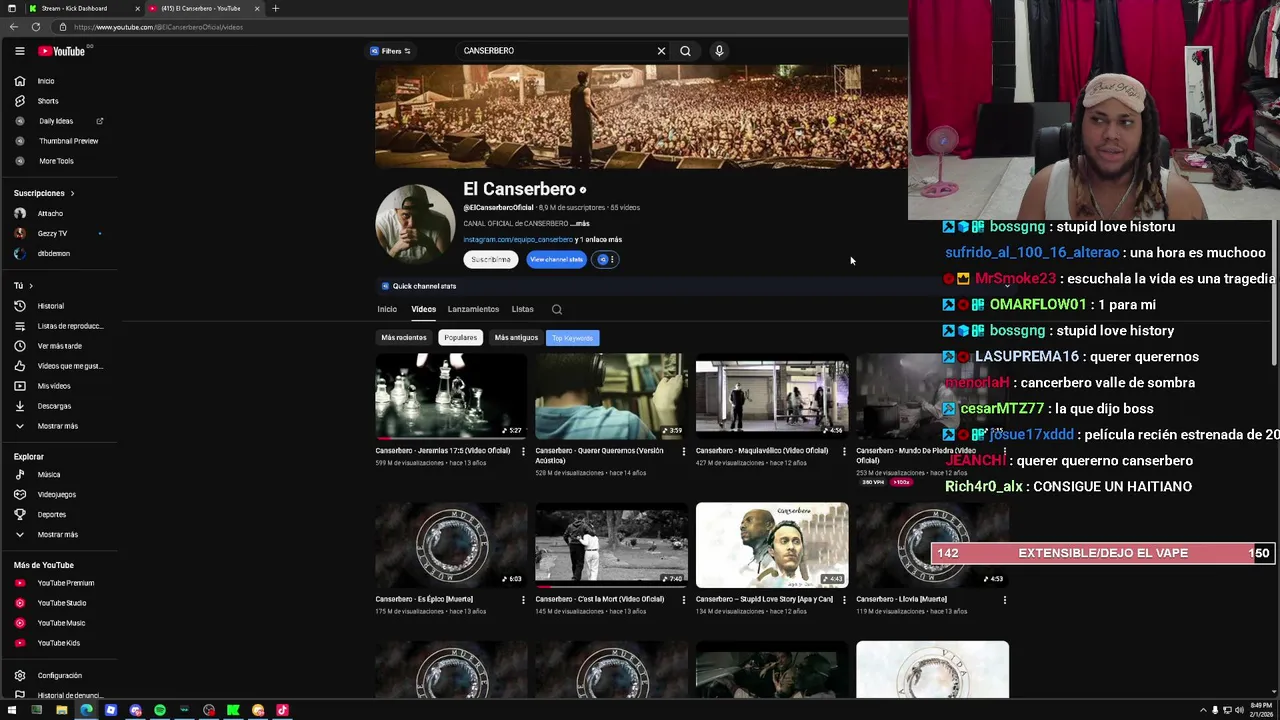Image resolution: width=1280 pixels, height=720 pixels.
Task: Sort videos by Populares
Action: [460, 338]
